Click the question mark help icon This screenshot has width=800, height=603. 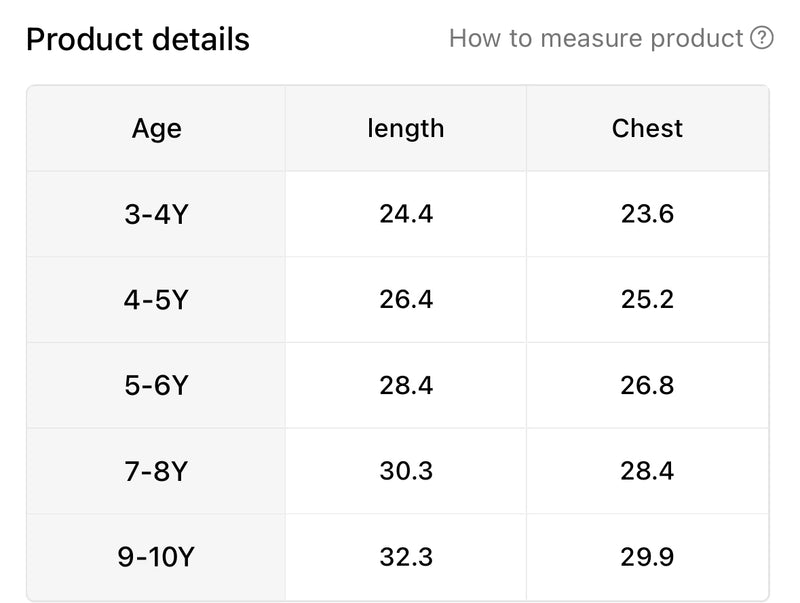[762, 38]
